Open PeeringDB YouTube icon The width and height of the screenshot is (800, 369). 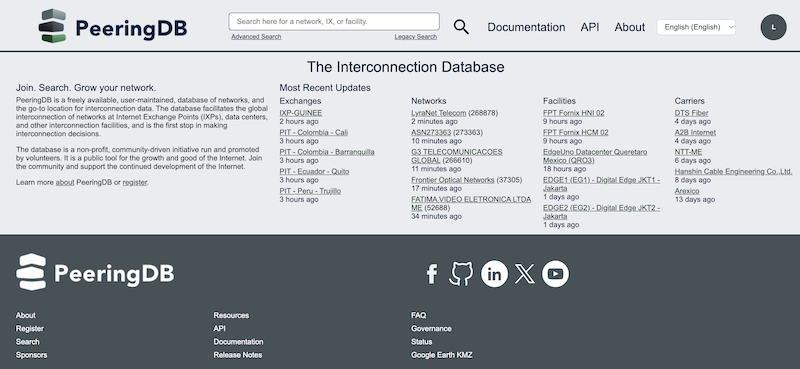555,274
